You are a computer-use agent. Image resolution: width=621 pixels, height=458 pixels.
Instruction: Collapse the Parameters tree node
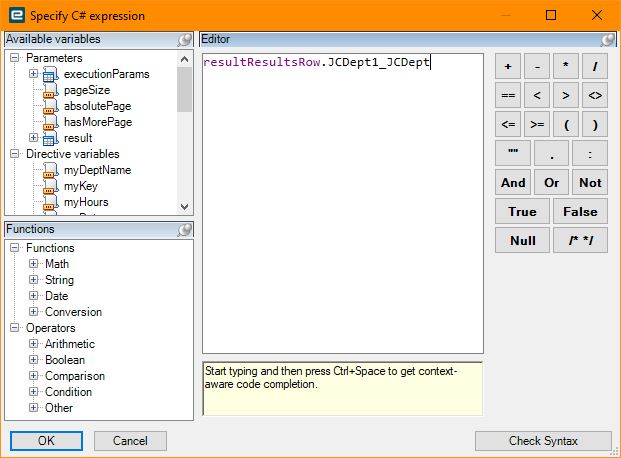click(15, 58)
